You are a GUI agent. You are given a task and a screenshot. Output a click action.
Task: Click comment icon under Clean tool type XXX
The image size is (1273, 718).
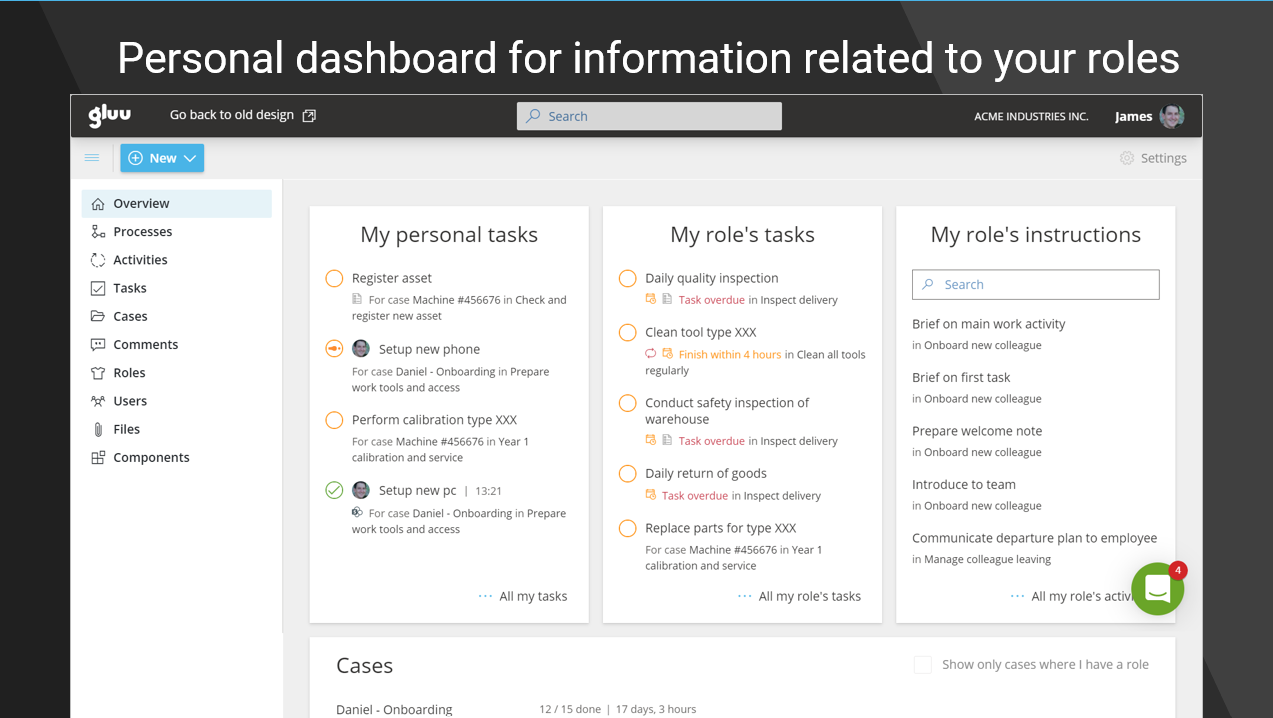(x=650, y=354)
